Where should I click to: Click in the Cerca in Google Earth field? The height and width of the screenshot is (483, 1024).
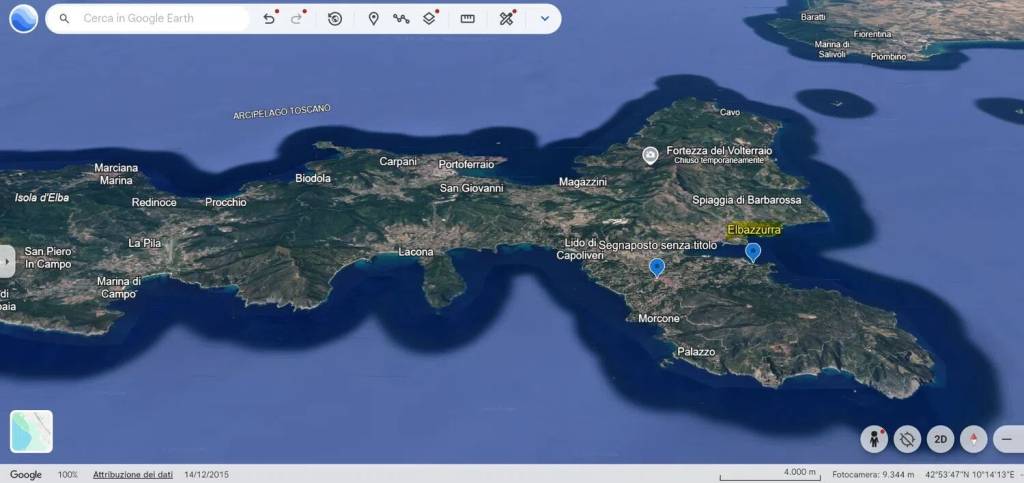click(160, 19)
